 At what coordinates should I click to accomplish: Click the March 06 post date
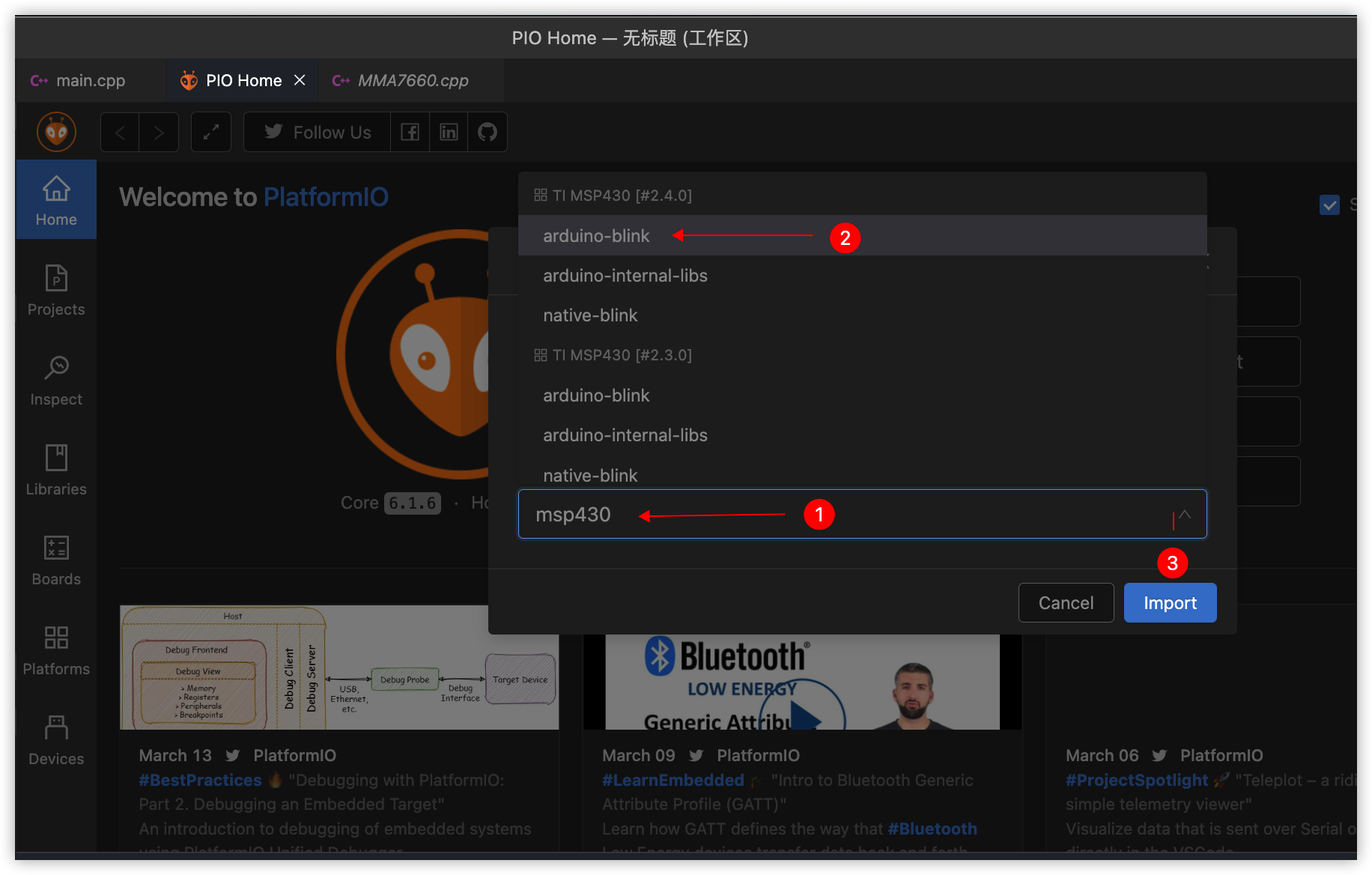coord(1102,755)
